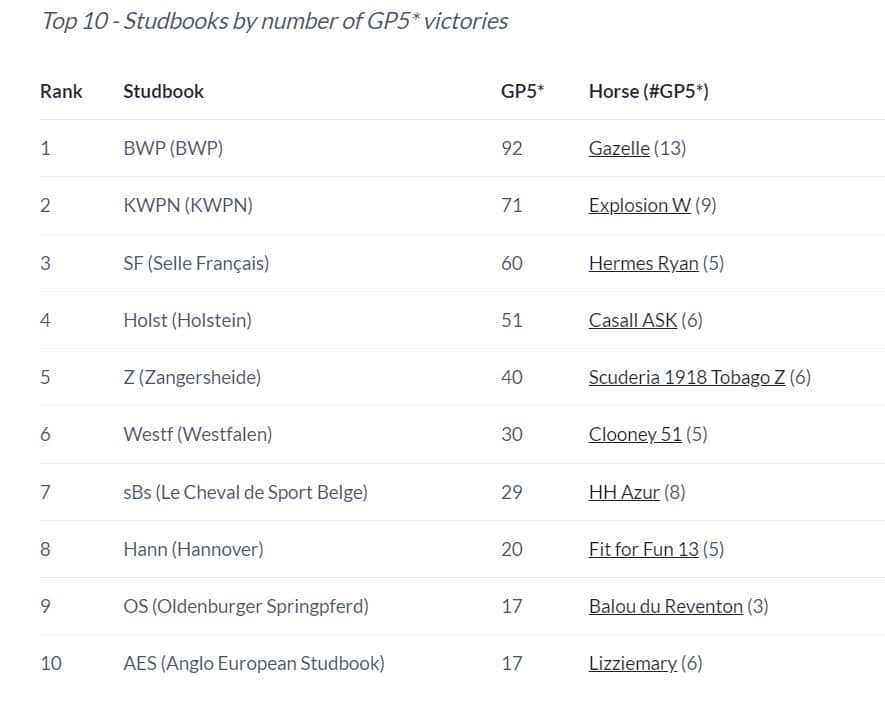Click the SF (Selle Français) cell

[x=196, y=263]
